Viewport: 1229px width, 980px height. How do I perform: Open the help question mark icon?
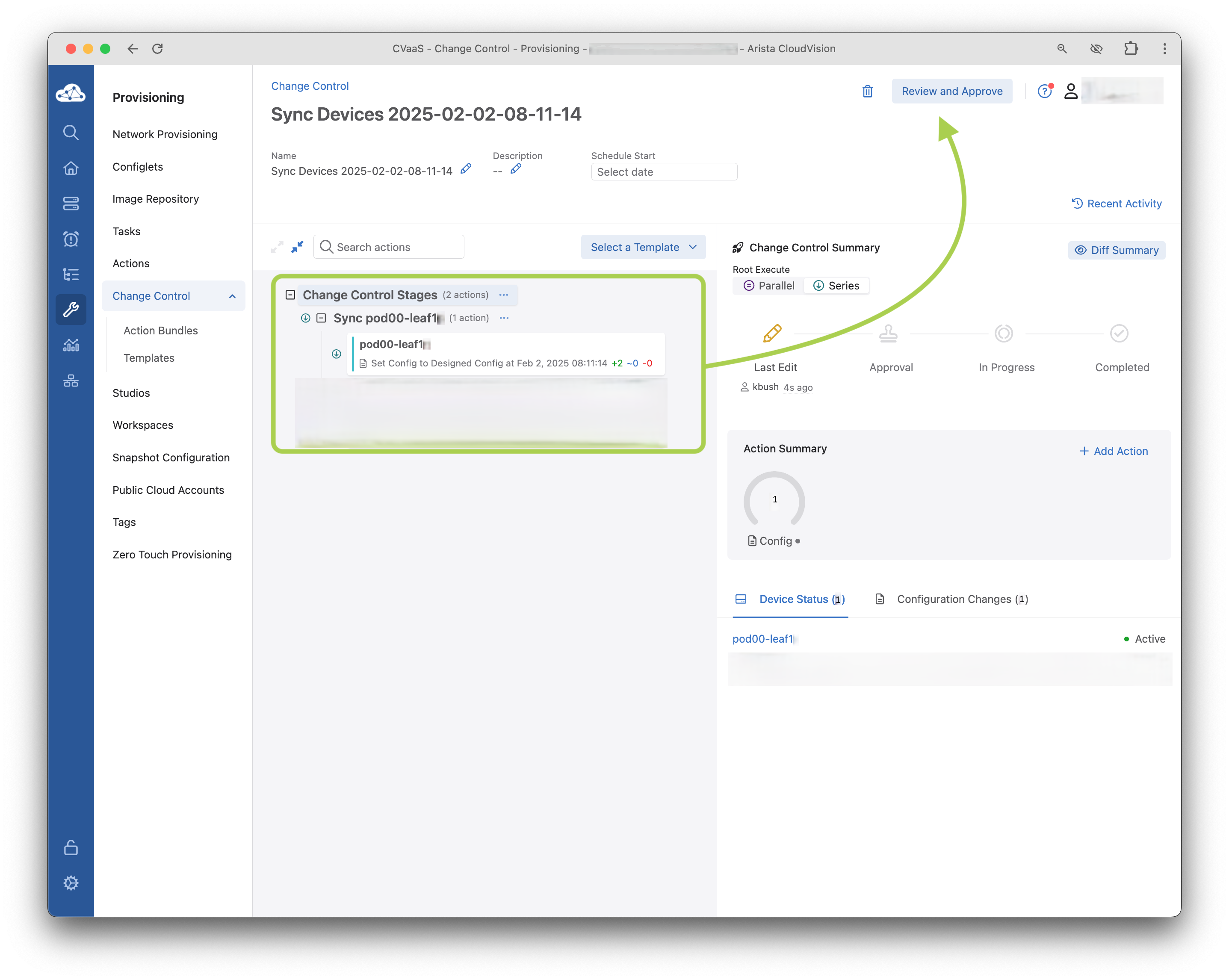(1044, 91)
